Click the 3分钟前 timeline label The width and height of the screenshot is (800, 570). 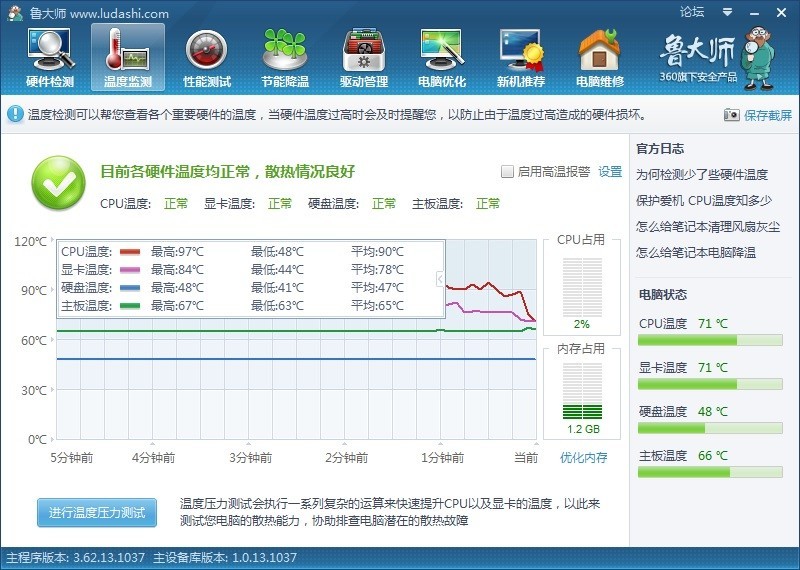pyautogui.click(x=250, y=458)
